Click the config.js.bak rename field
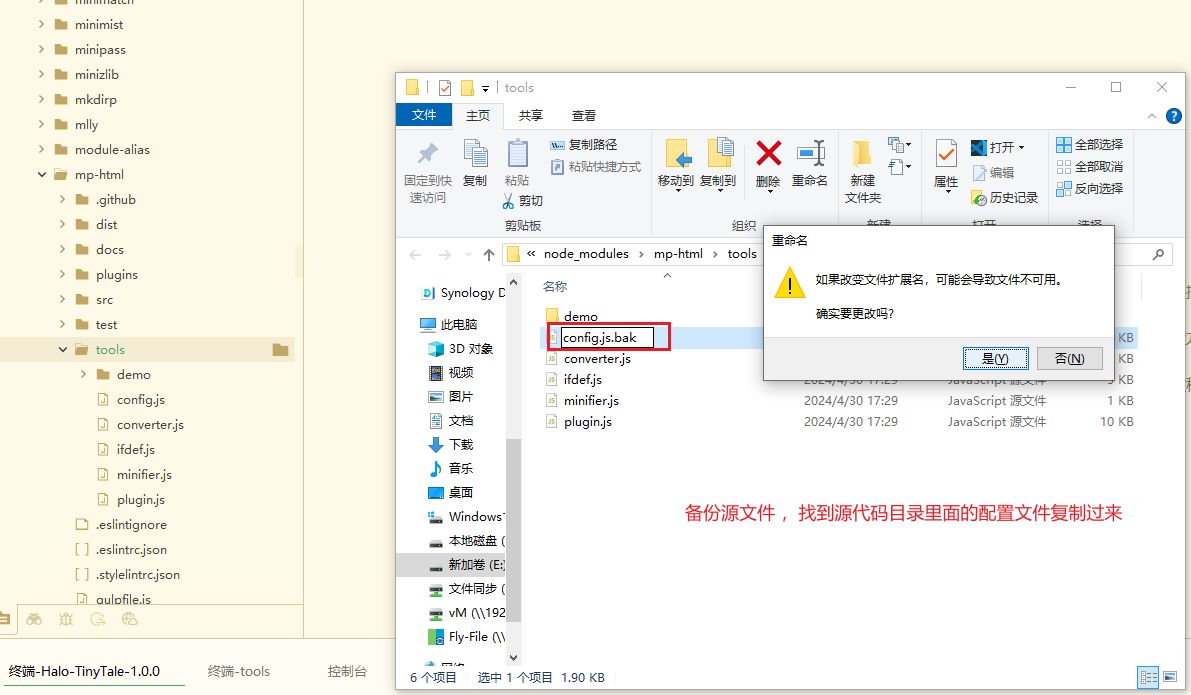Screen dimensions: 1191x695 point(607,337)
